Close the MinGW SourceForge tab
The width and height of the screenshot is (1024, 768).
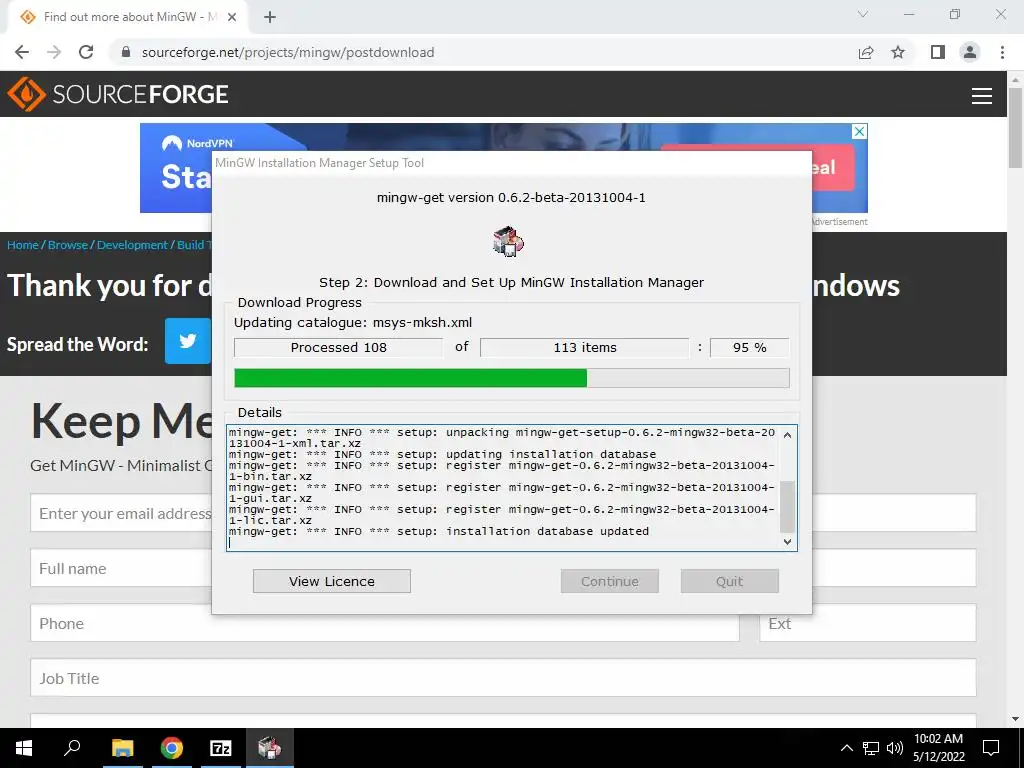(x=232, y=17)
